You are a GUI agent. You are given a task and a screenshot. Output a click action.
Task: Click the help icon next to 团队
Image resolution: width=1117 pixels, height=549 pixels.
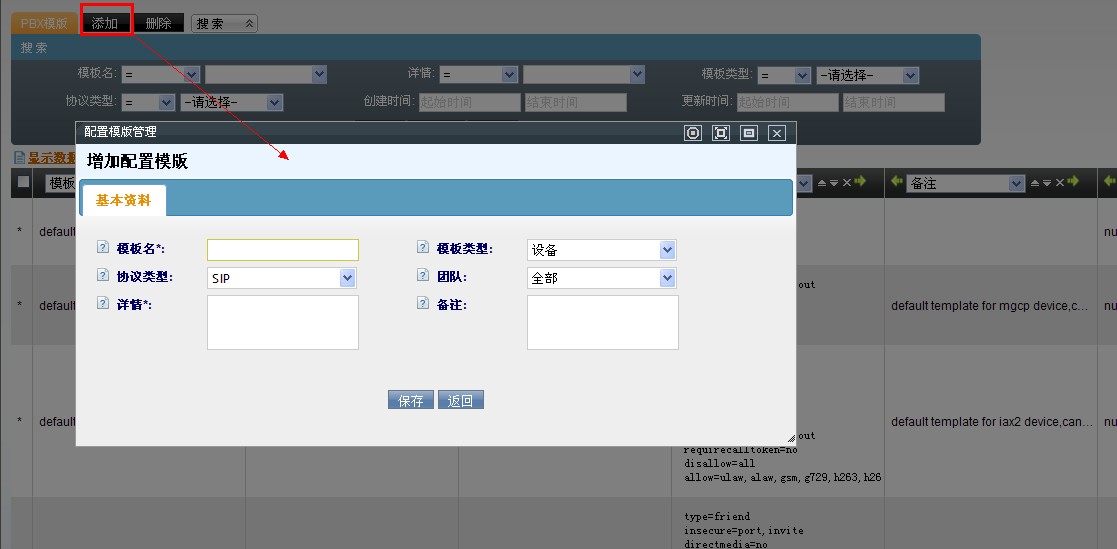pyautogui.click(x=423, y=276)
